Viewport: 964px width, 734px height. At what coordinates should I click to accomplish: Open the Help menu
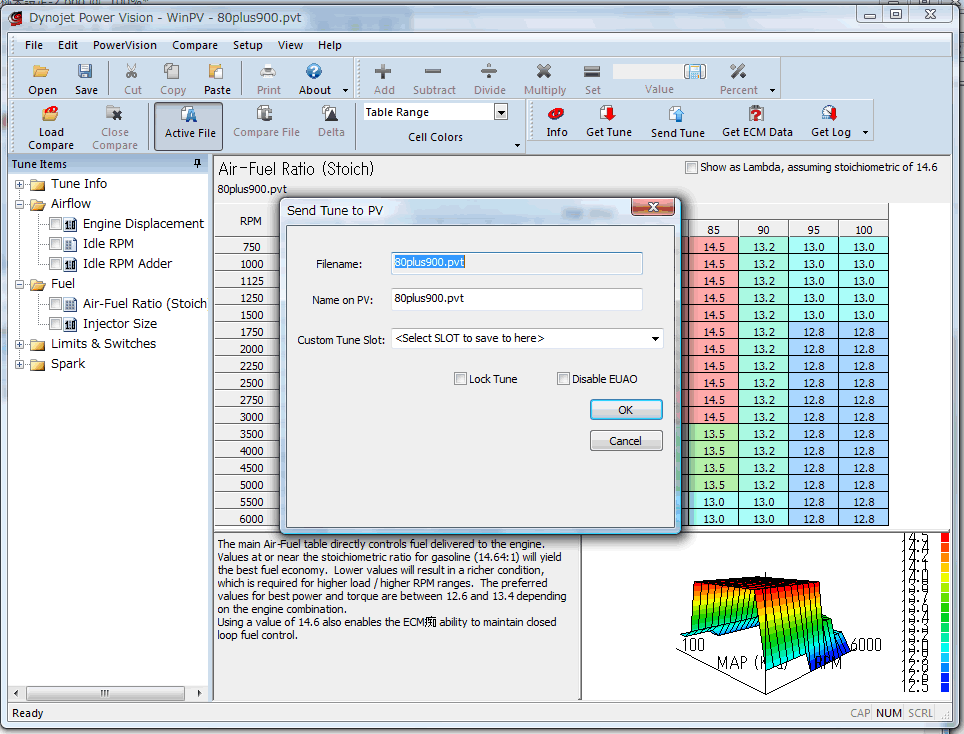(x=330, y=45)
